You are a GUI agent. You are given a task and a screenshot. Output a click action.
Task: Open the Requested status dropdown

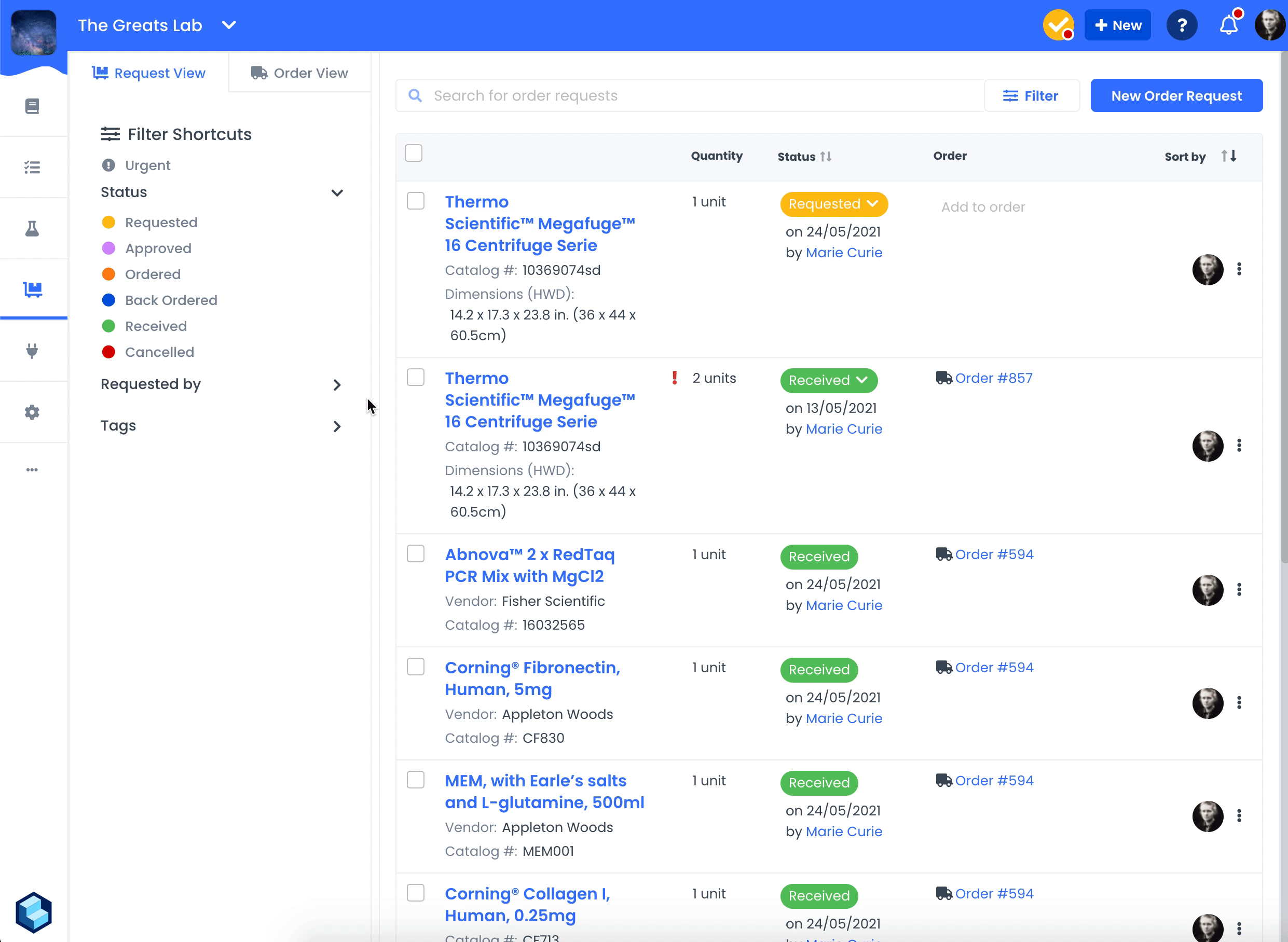833,204
